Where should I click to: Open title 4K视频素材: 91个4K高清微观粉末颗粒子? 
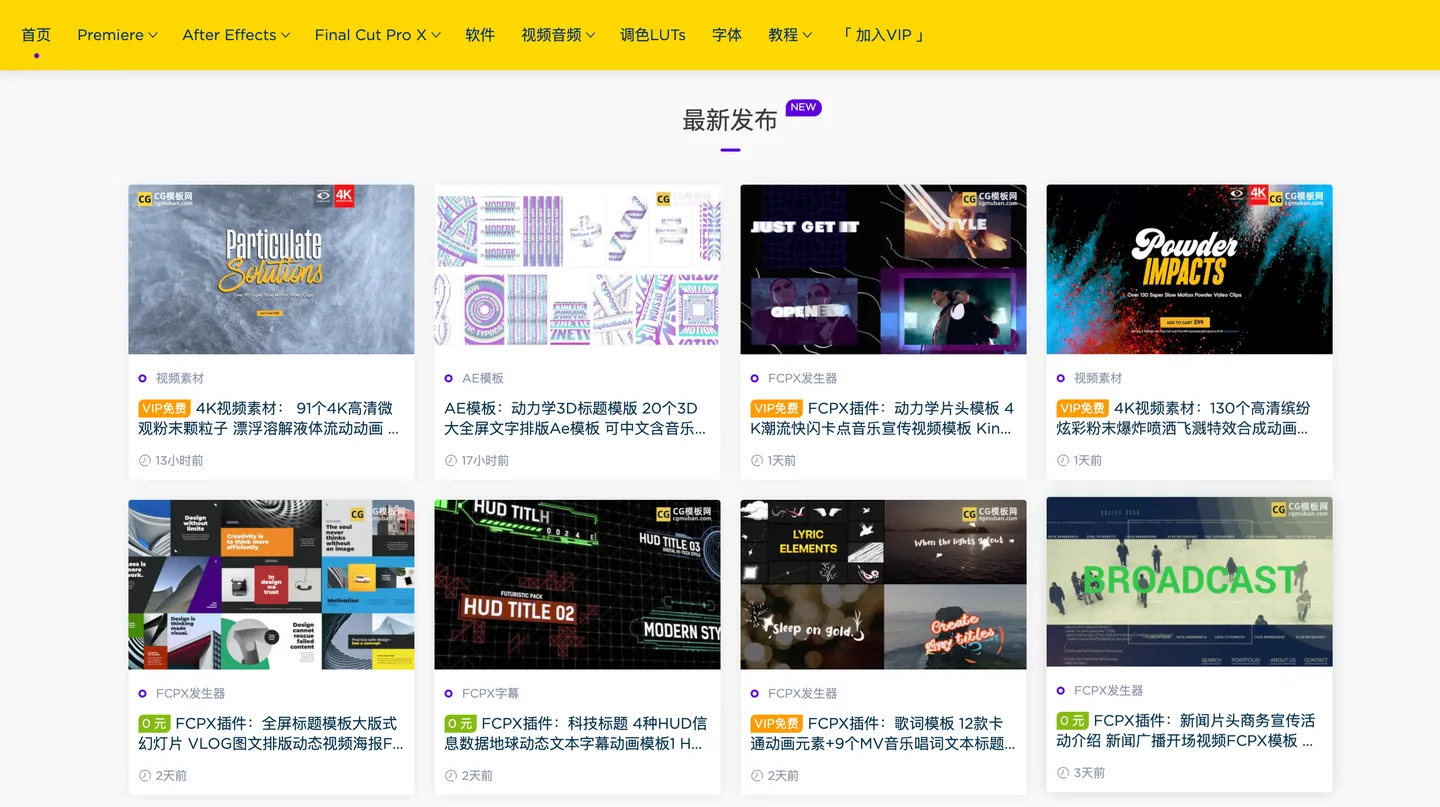point(269,418)
